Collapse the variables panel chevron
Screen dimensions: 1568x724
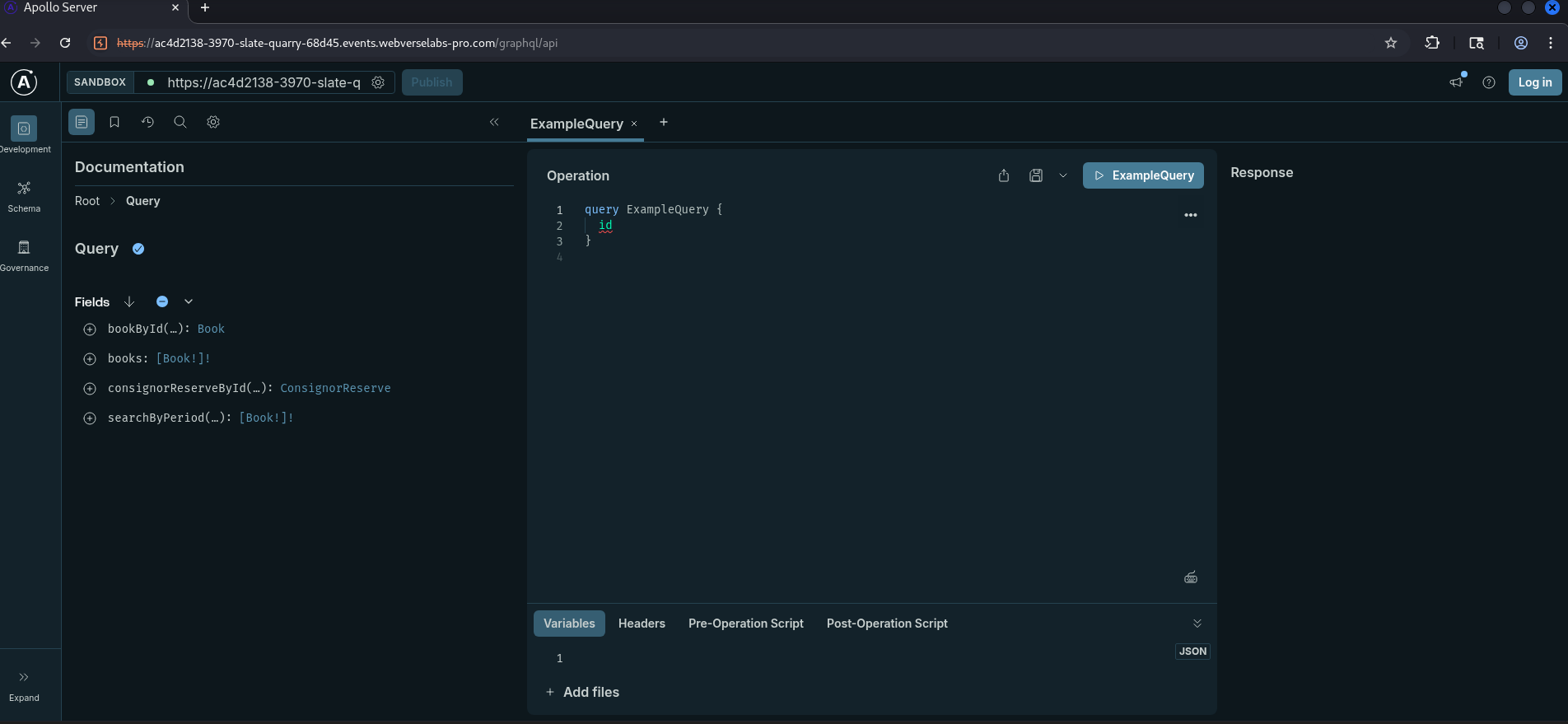[1197, 624]
